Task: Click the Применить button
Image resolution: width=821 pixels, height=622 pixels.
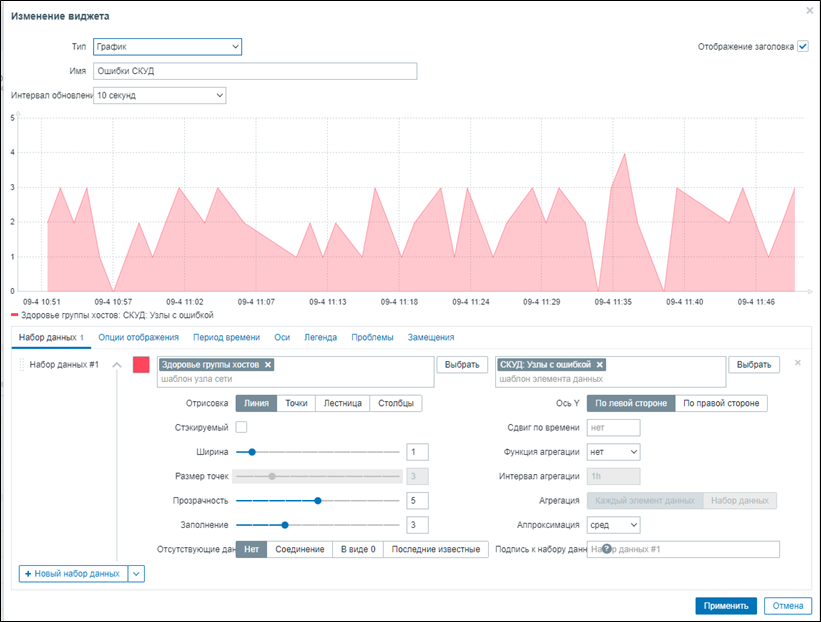Action: pos(725,605)
